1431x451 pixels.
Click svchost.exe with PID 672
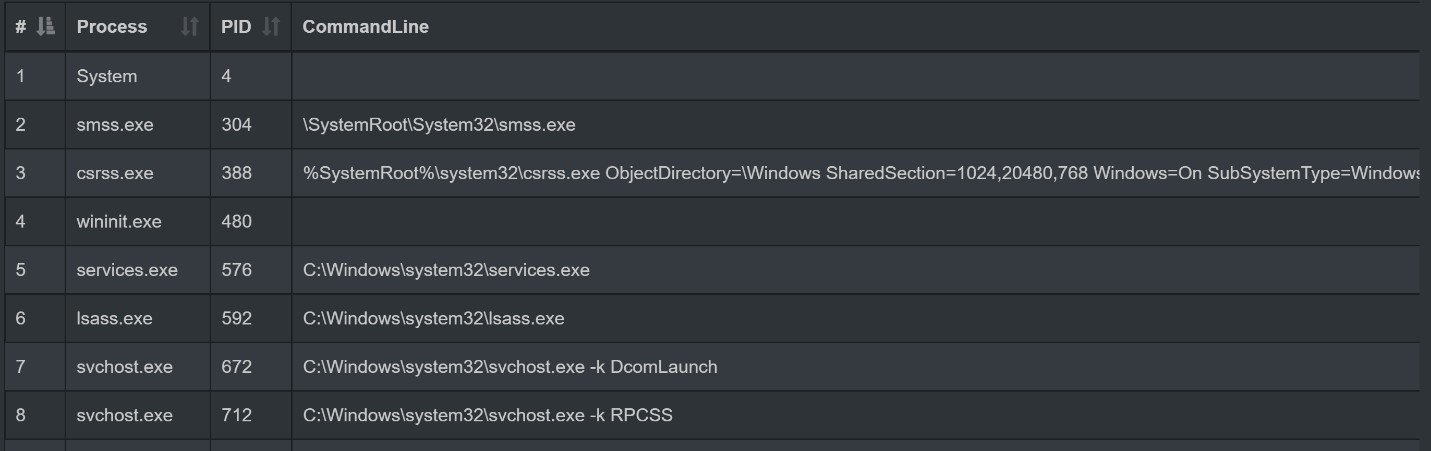(125, 367)
